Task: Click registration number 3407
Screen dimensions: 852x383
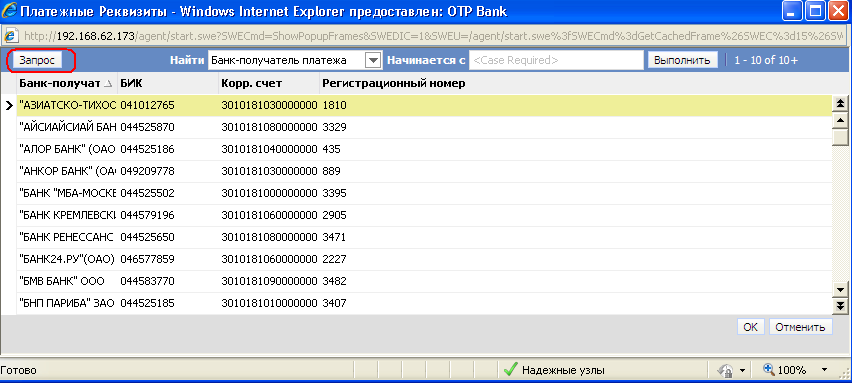Action: point(334,303)
